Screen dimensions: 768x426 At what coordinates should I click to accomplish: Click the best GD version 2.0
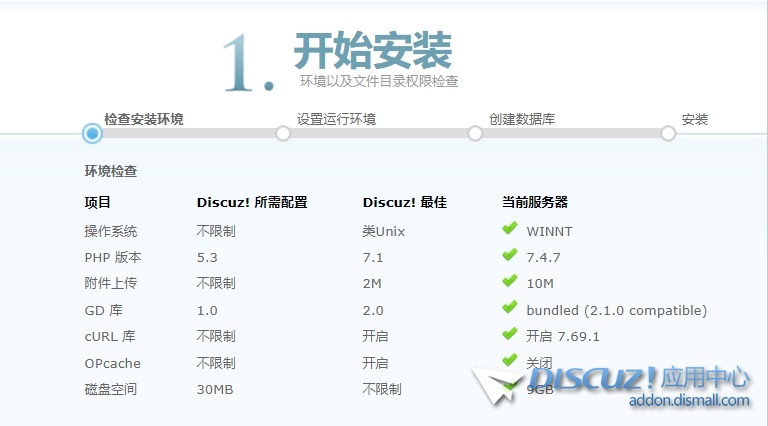[373, 310]
